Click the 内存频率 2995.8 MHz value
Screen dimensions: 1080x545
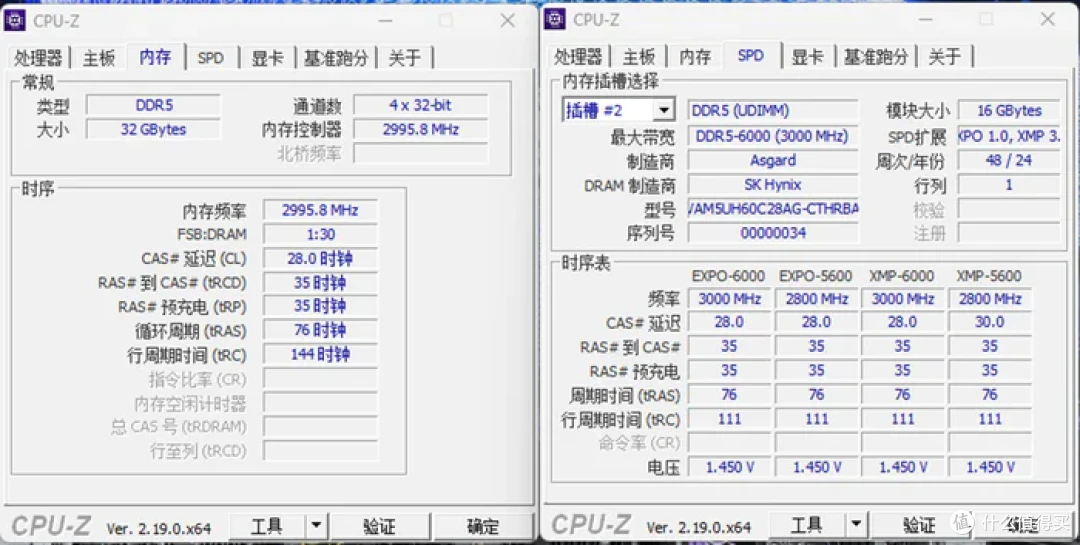point(320,210)
